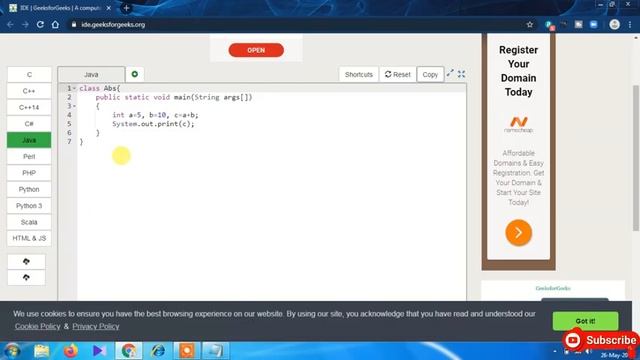The height and width of the screenshot is (360, 640).
Task: Click the upper cloud icon under HTML & JS
Action: tap(27, 261)
